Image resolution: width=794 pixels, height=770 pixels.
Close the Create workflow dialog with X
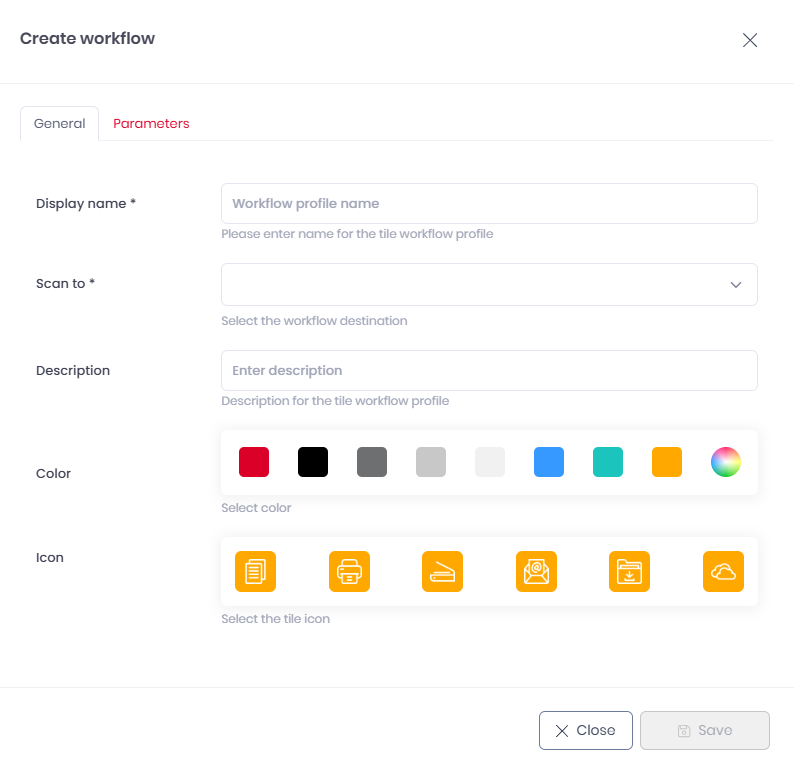click(x=749, y=40)
